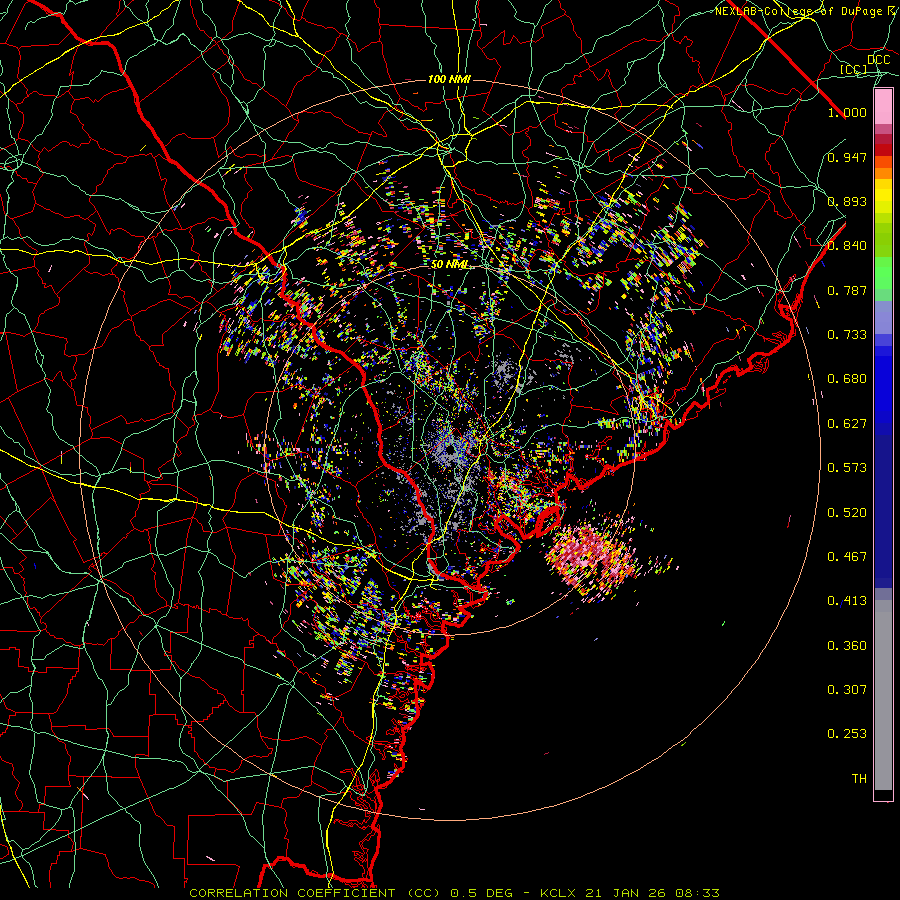Select the 0.307 legend value
Viewport: 900px width, 900px height.
pyautogui.click(x=847, y=689)
